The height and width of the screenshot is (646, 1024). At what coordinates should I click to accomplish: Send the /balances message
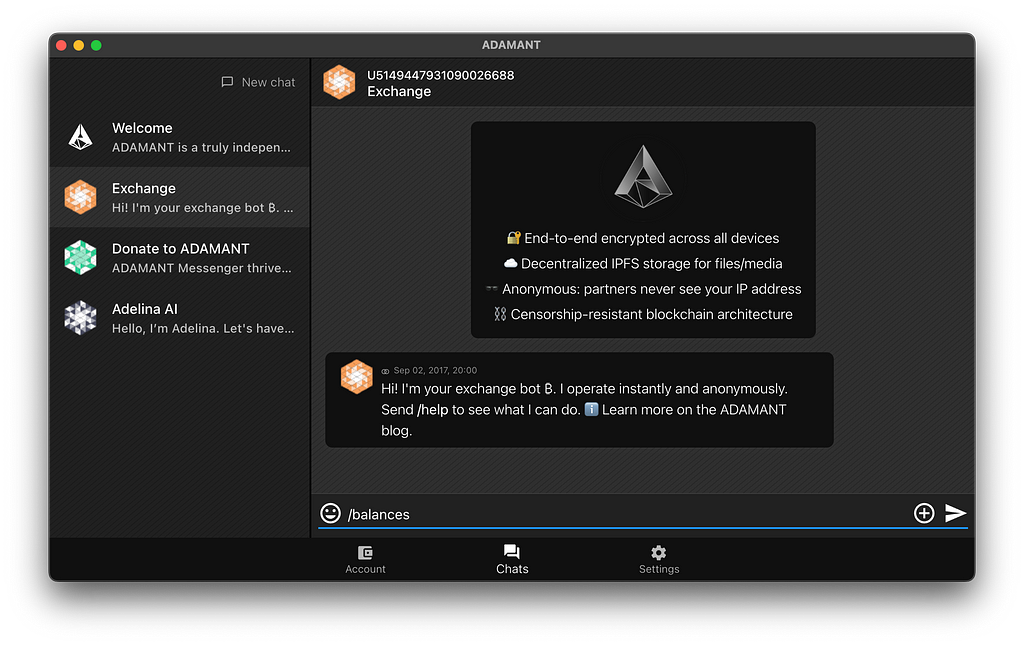[x=955, y=513]
